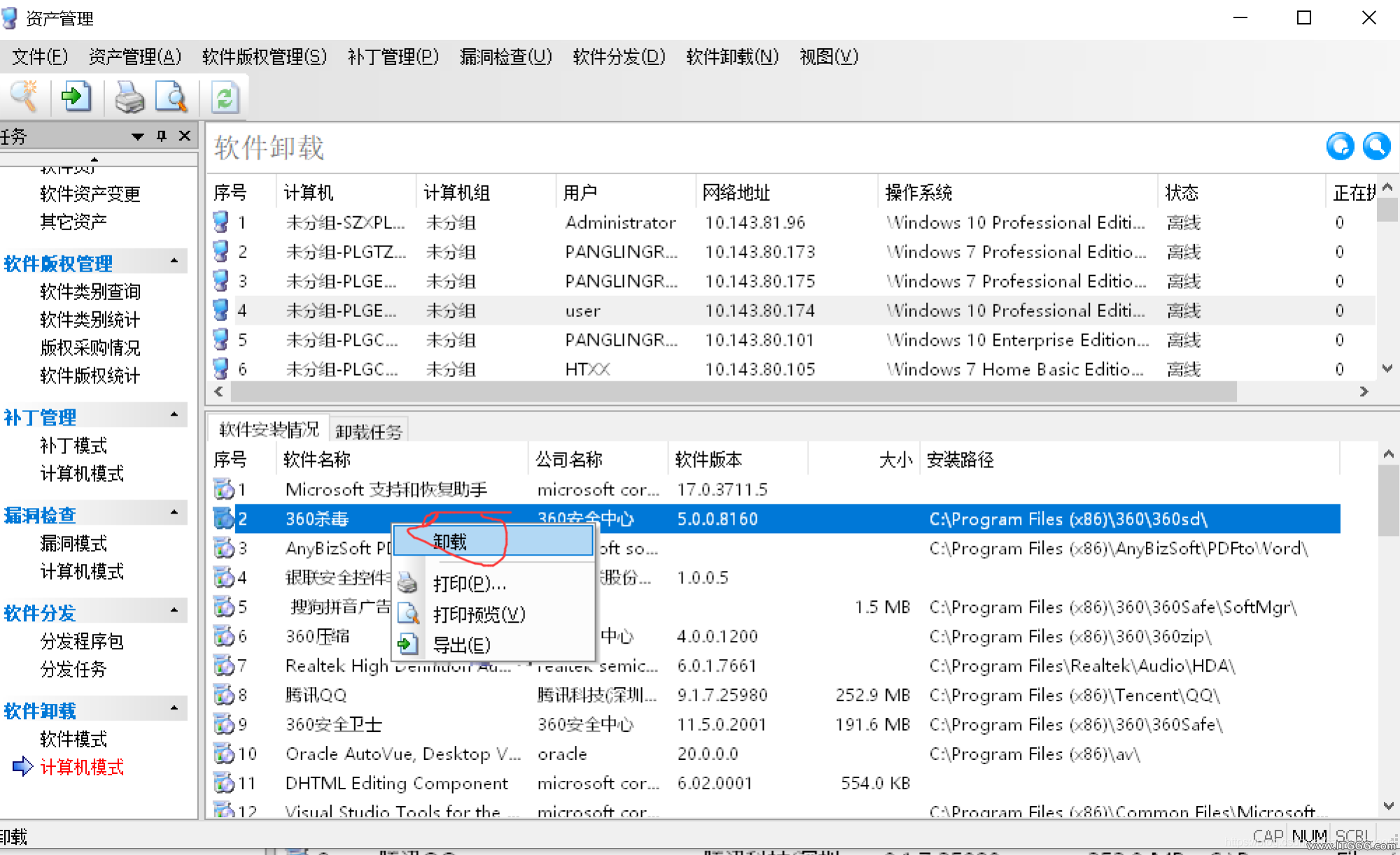Click the first blue round icon in header

tap(1340, 146)
